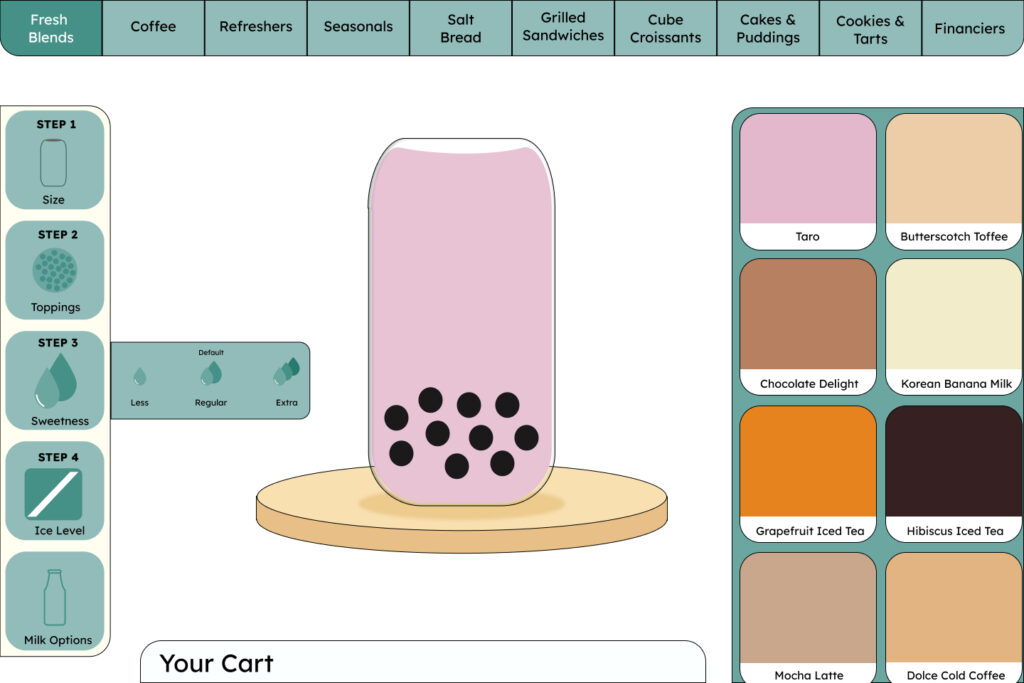Viewport: 1024px width, 683px height.
Task: Open the Step 2 Toppings option
Action: click(55, 270)
